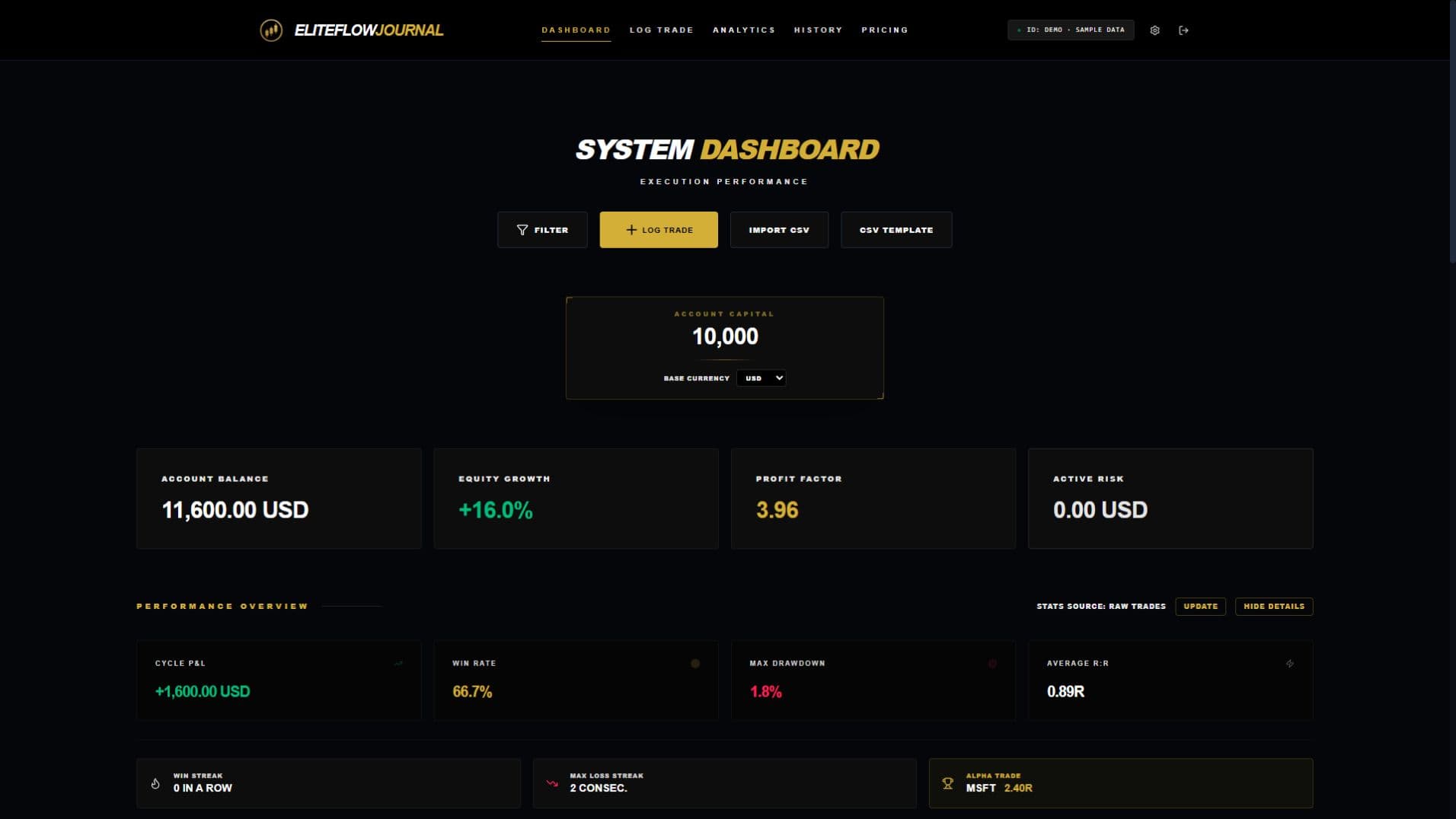Viewport: 1456px width, 819px height.
Task: Click the Account Balance 11,600.00 USD value
Action: click(235, 510)
